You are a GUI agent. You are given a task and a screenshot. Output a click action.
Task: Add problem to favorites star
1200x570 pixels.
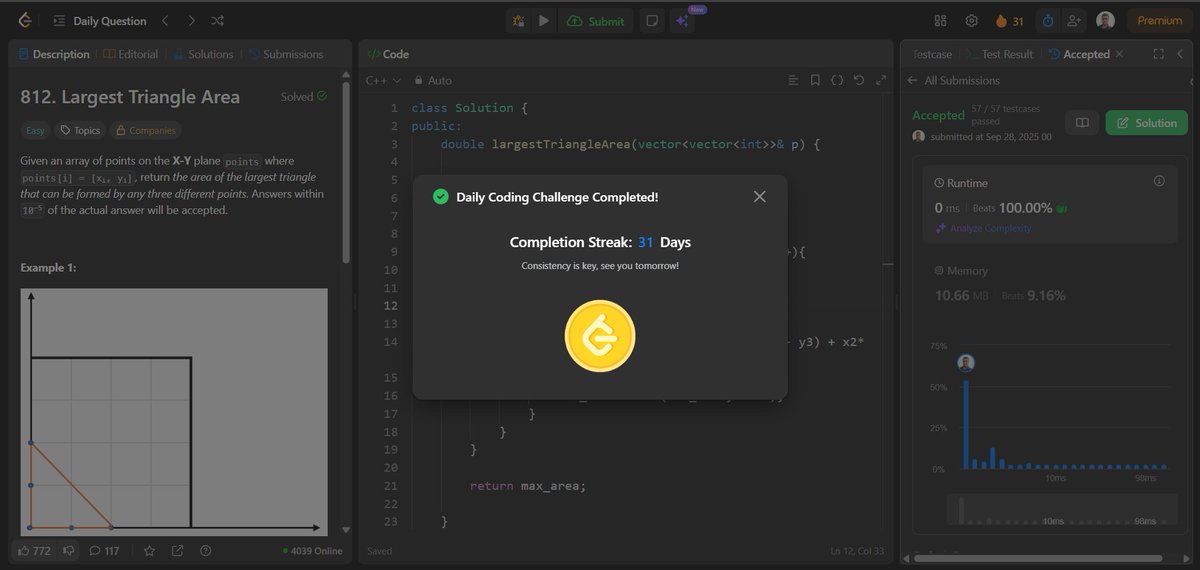click(149, 550)
